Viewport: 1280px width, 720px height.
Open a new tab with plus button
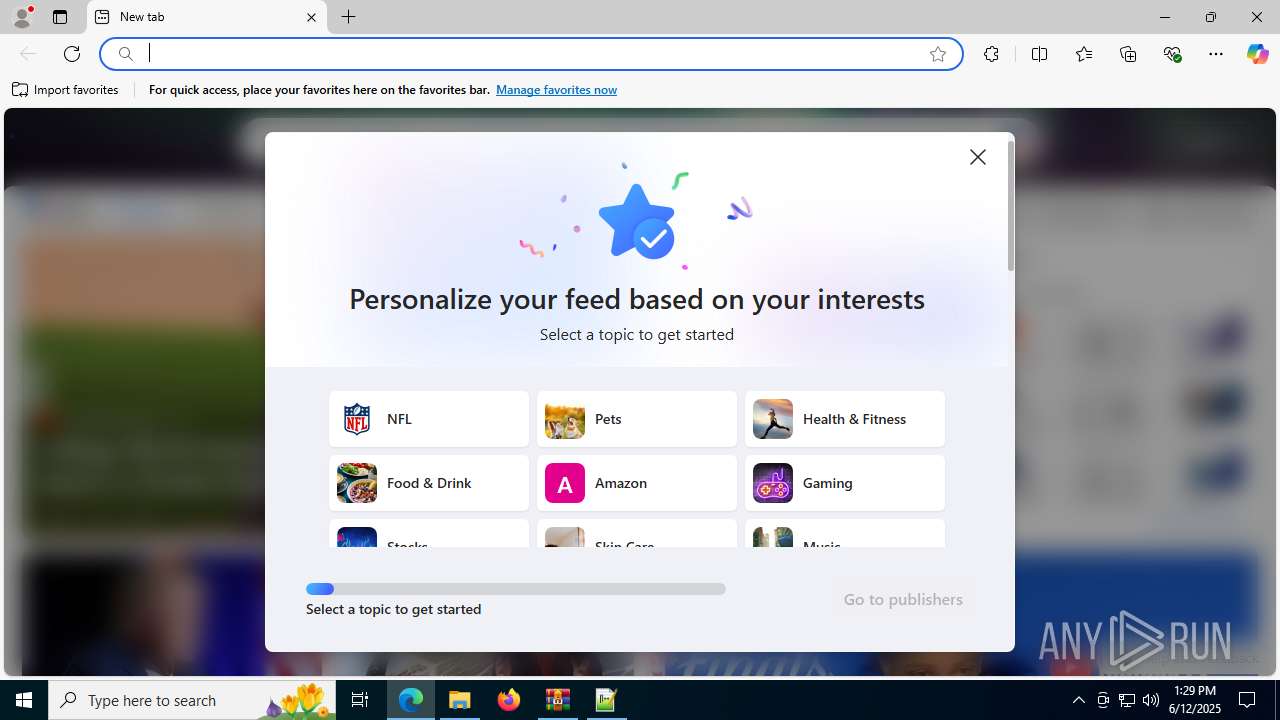pos(348,17)
